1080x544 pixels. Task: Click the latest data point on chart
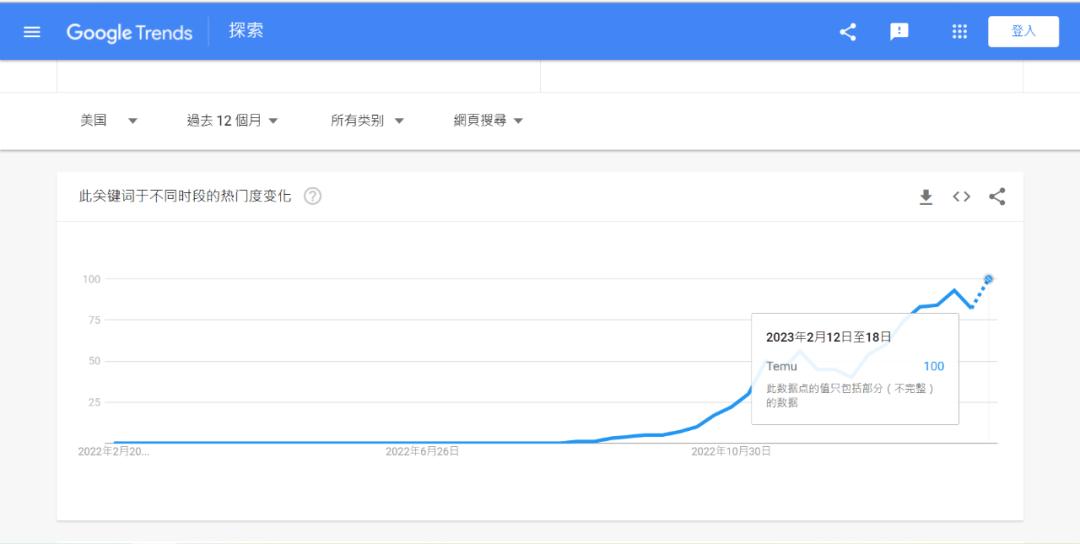989,279
